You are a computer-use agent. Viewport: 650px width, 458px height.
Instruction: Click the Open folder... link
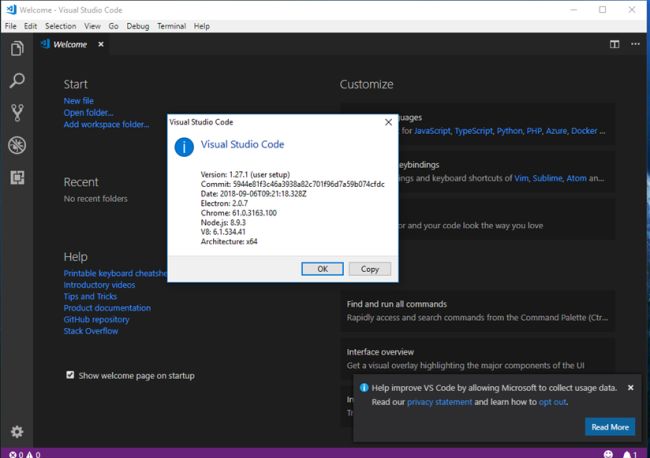click(x=88, y=113)
